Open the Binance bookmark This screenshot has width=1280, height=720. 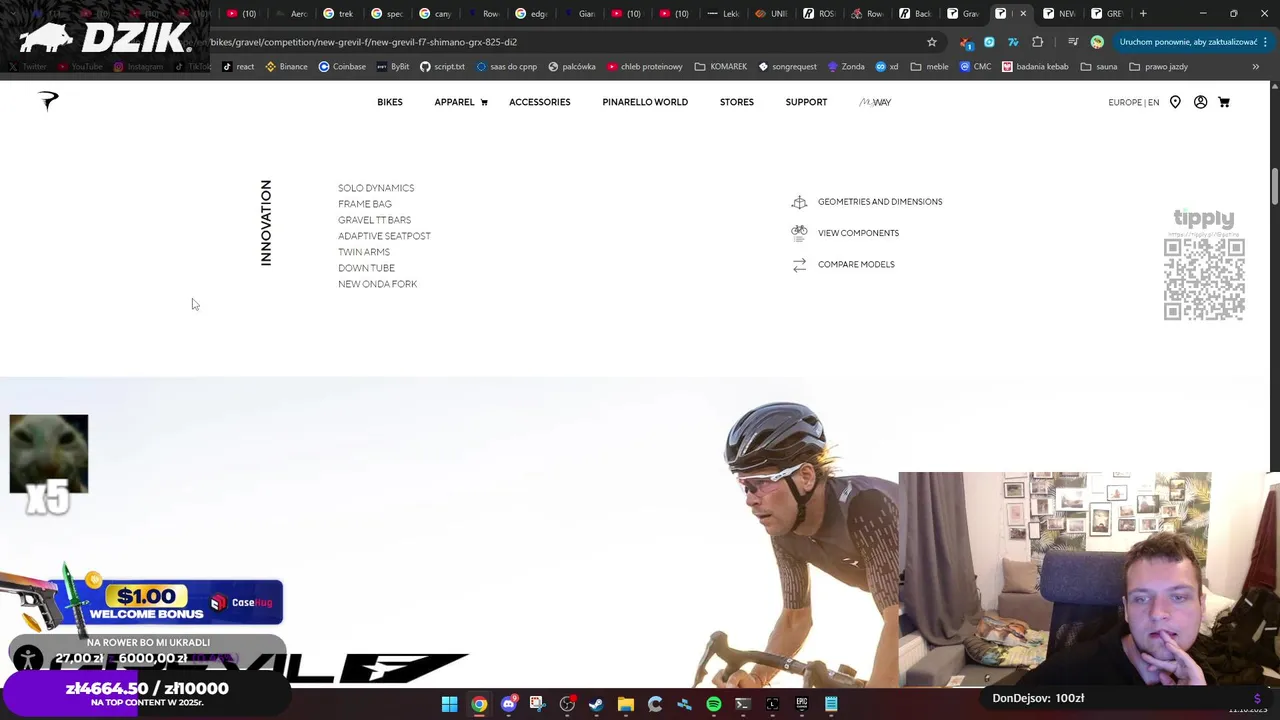286,66
